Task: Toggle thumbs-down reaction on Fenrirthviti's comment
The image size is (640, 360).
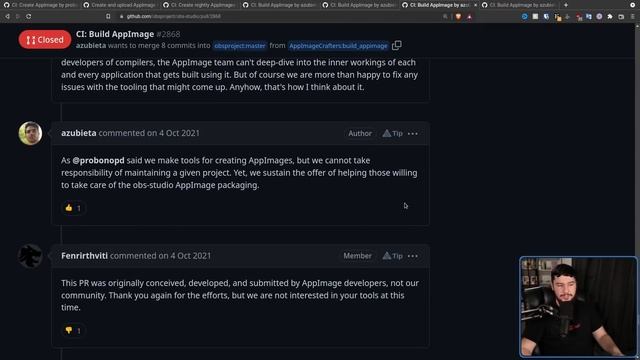Action: coord(73,330)
